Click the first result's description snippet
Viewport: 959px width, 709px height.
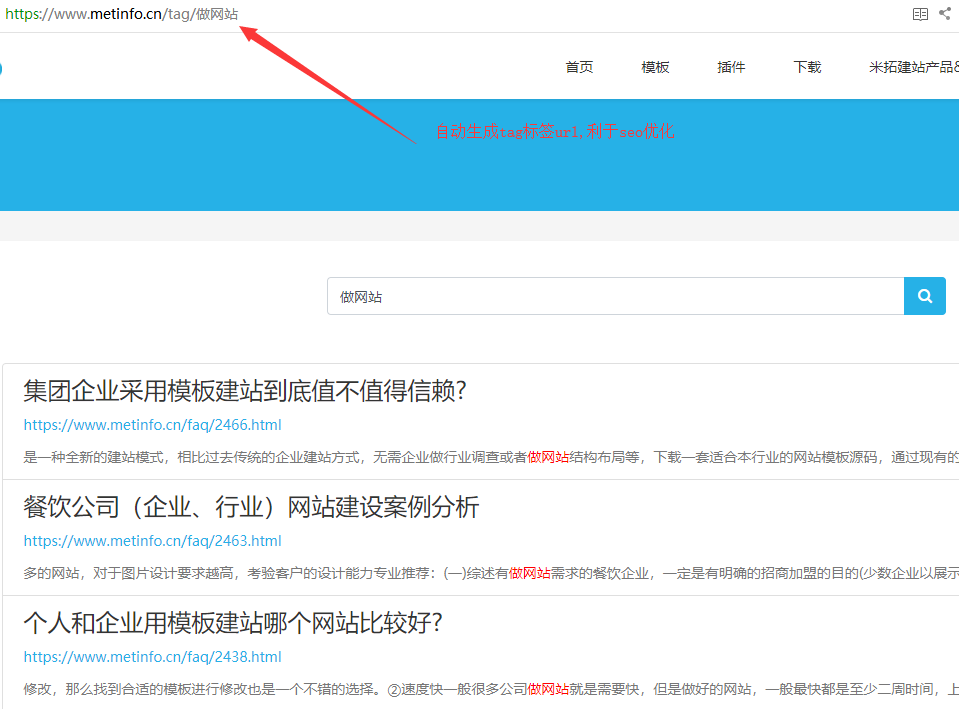pos(480,457)
